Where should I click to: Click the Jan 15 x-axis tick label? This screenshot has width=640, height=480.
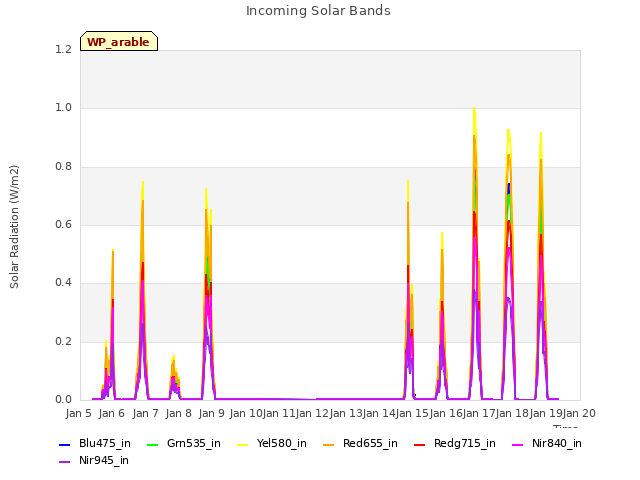click(412, 413)
